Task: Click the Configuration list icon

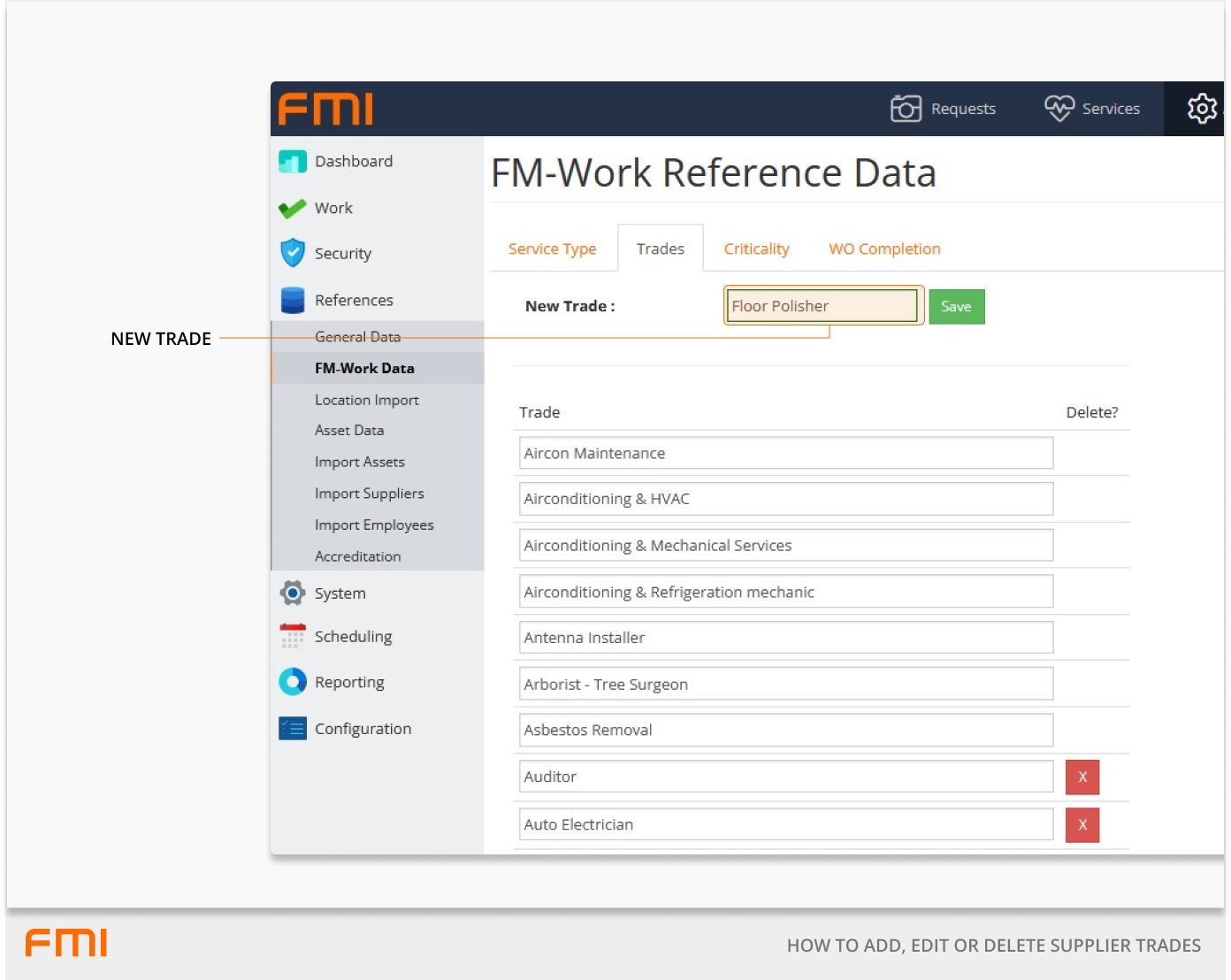Action: click(x=292, y=729)
